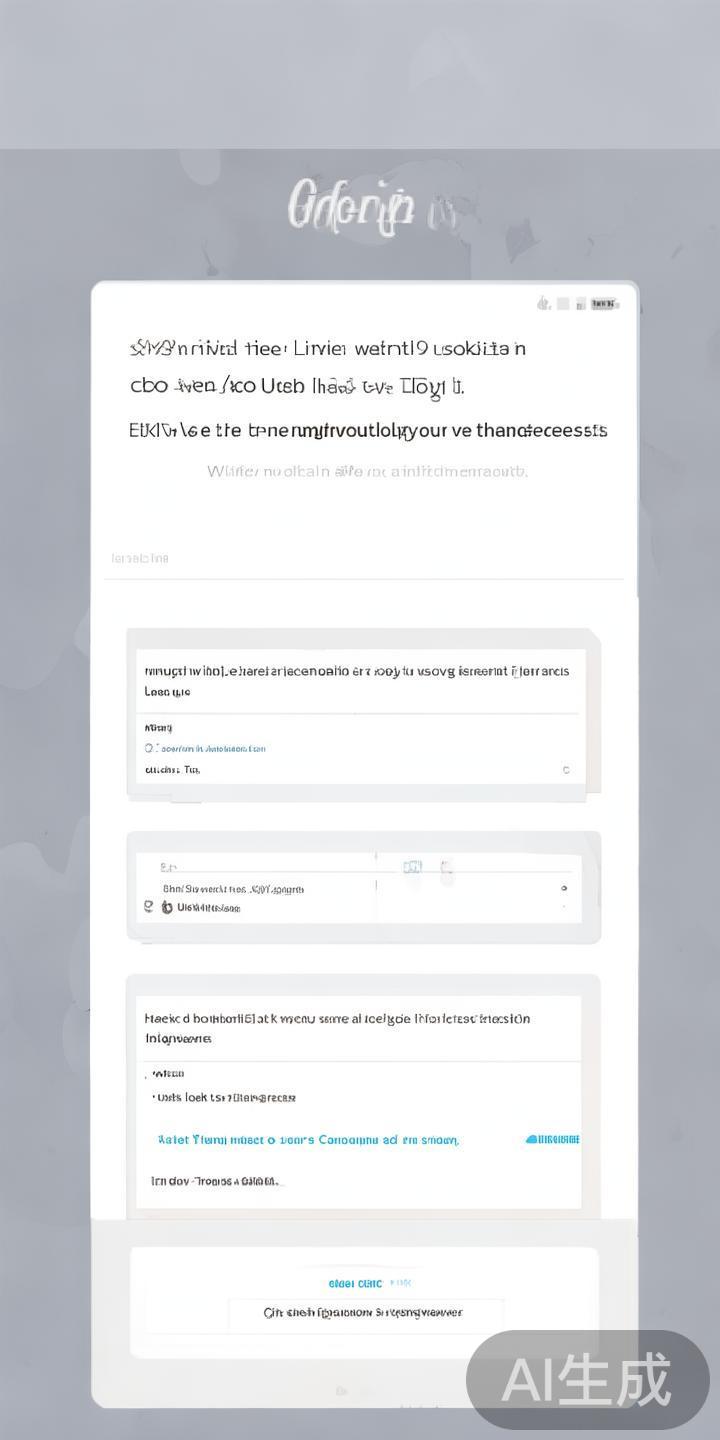Click the small gray square header icon
720x1440 pixels.
(x=563, y=303)
